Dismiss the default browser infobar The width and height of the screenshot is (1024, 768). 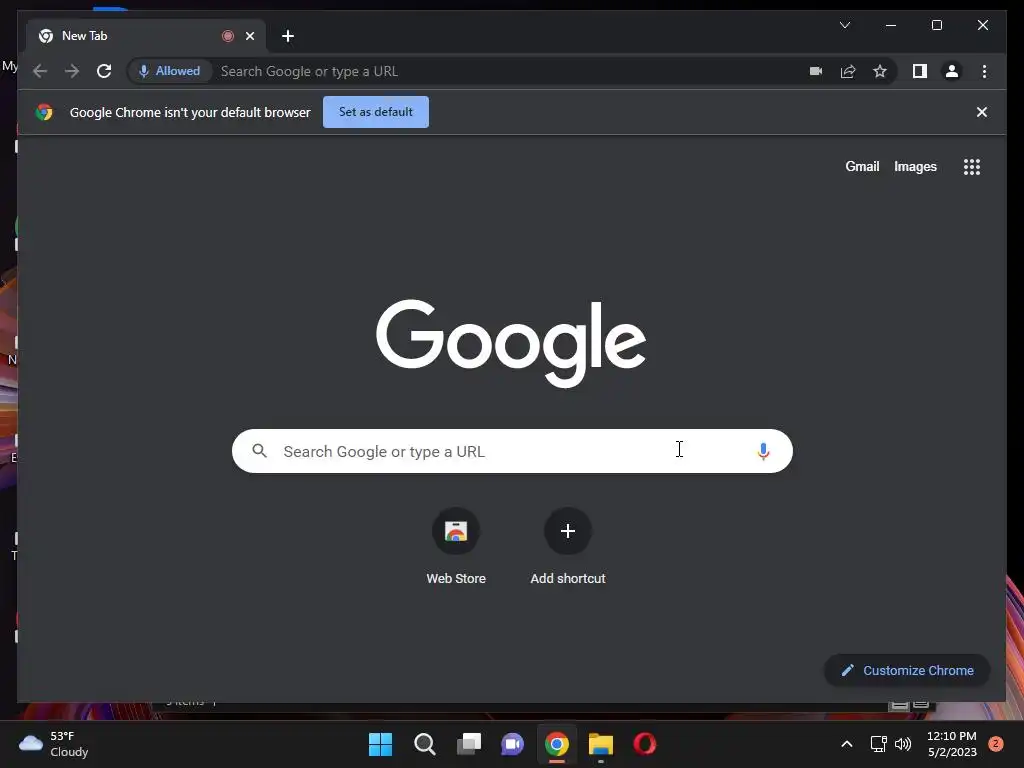pos(981,112)
